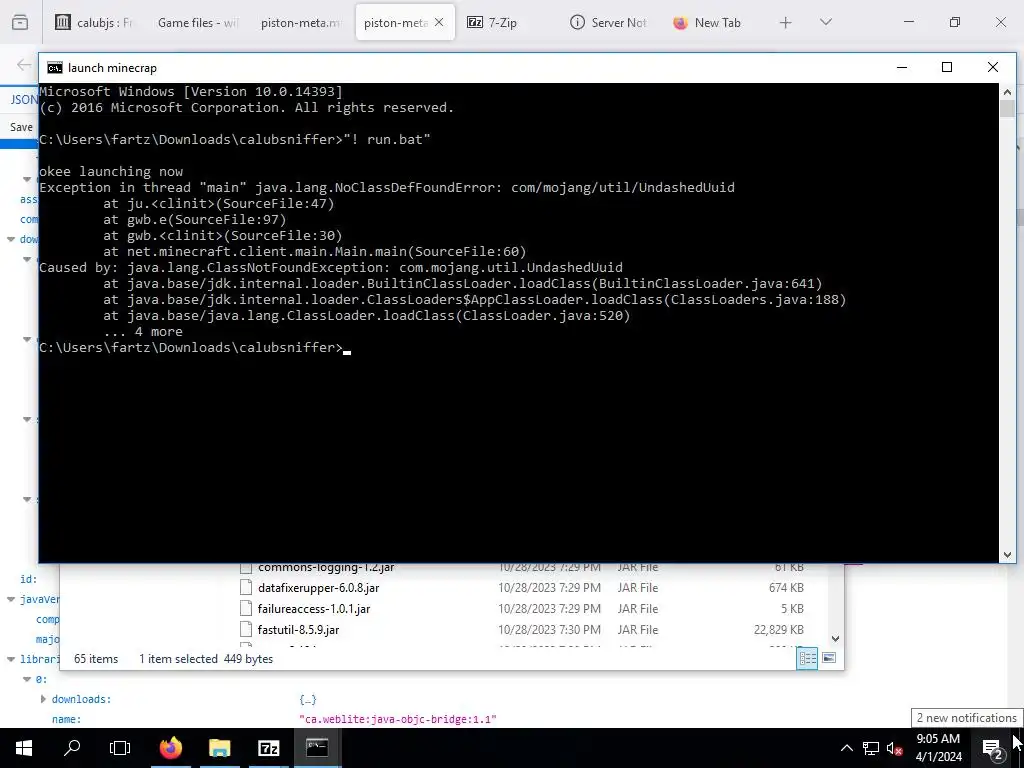Screen dimensions: 1024x768
Task: Open a new Firefox tab with plus
Action: [786, 23]
